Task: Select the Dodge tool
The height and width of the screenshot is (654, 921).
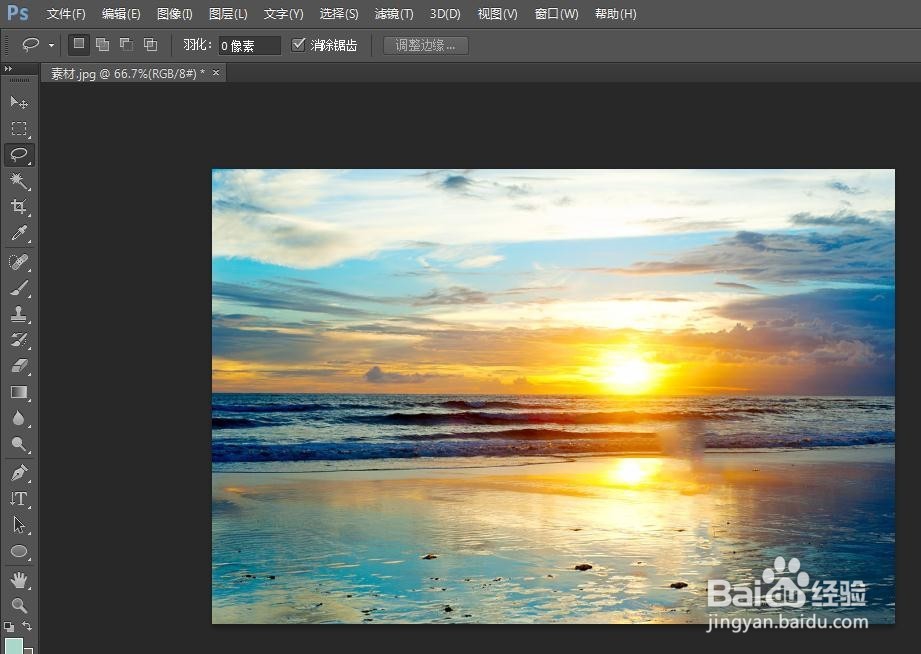Action: pyautogui.click(x=19, y=444)
